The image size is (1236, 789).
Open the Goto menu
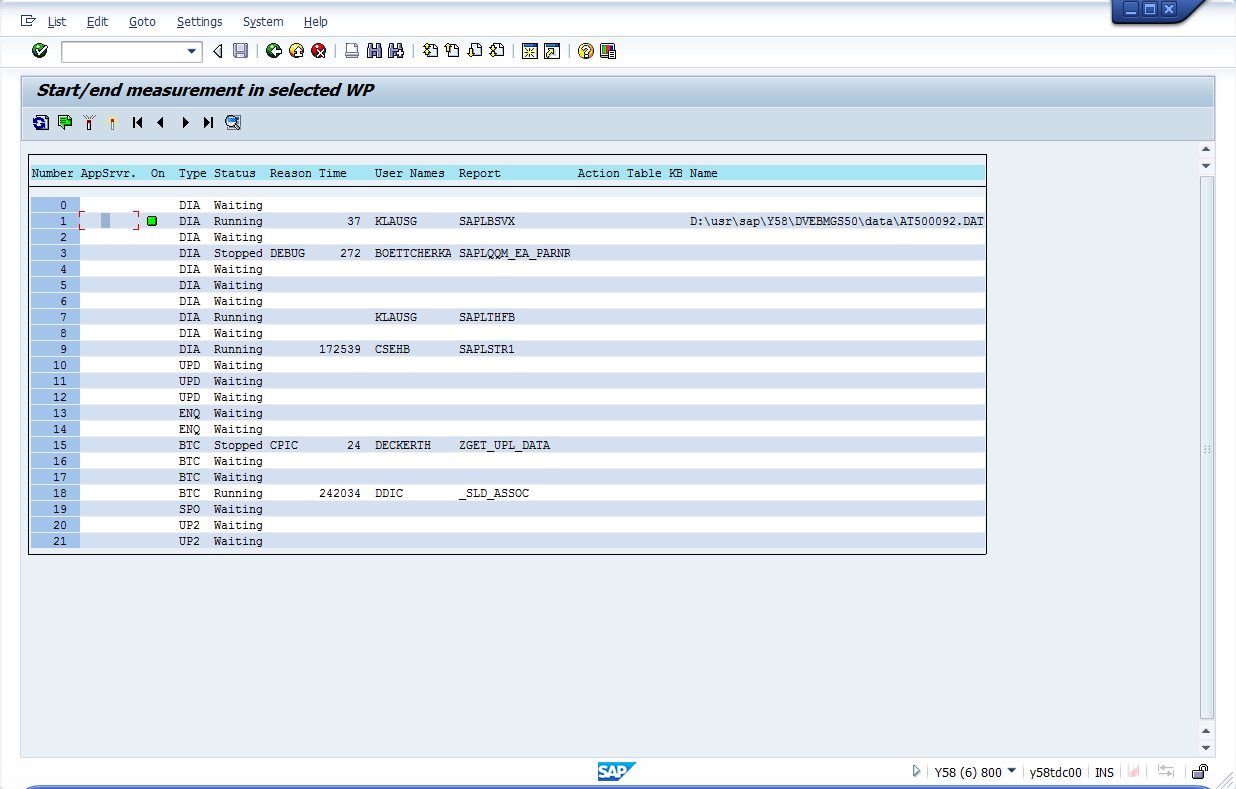(142, 22)
